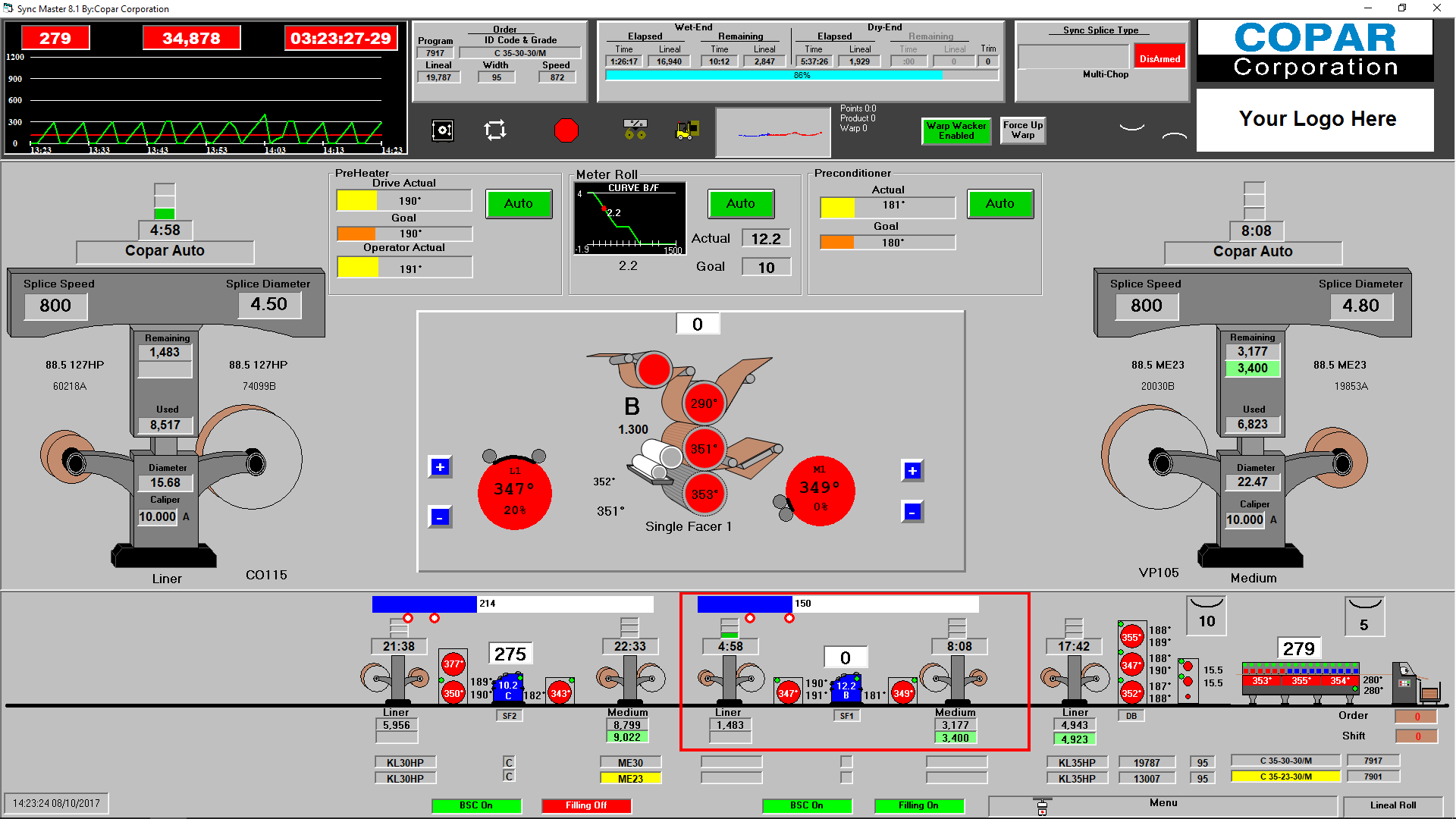
Task: Select the DB station label
Action: [1131, 716]
